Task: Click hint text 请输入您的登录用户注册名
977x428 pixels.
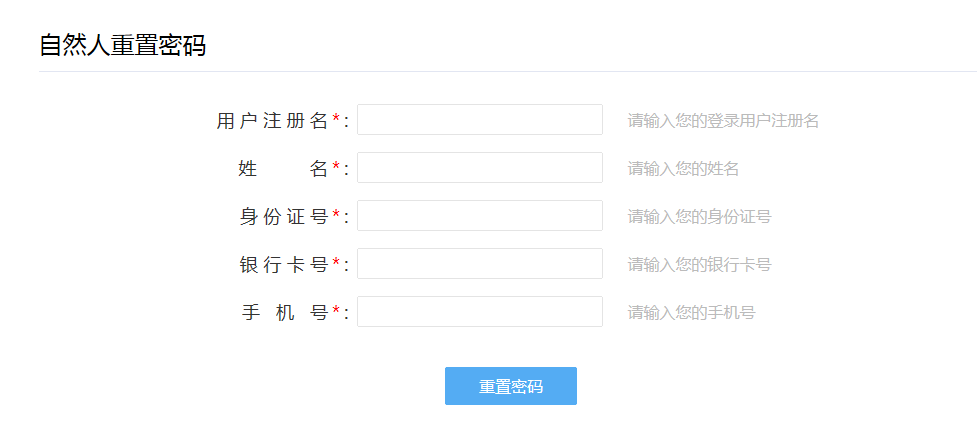Action: [723, 121]
